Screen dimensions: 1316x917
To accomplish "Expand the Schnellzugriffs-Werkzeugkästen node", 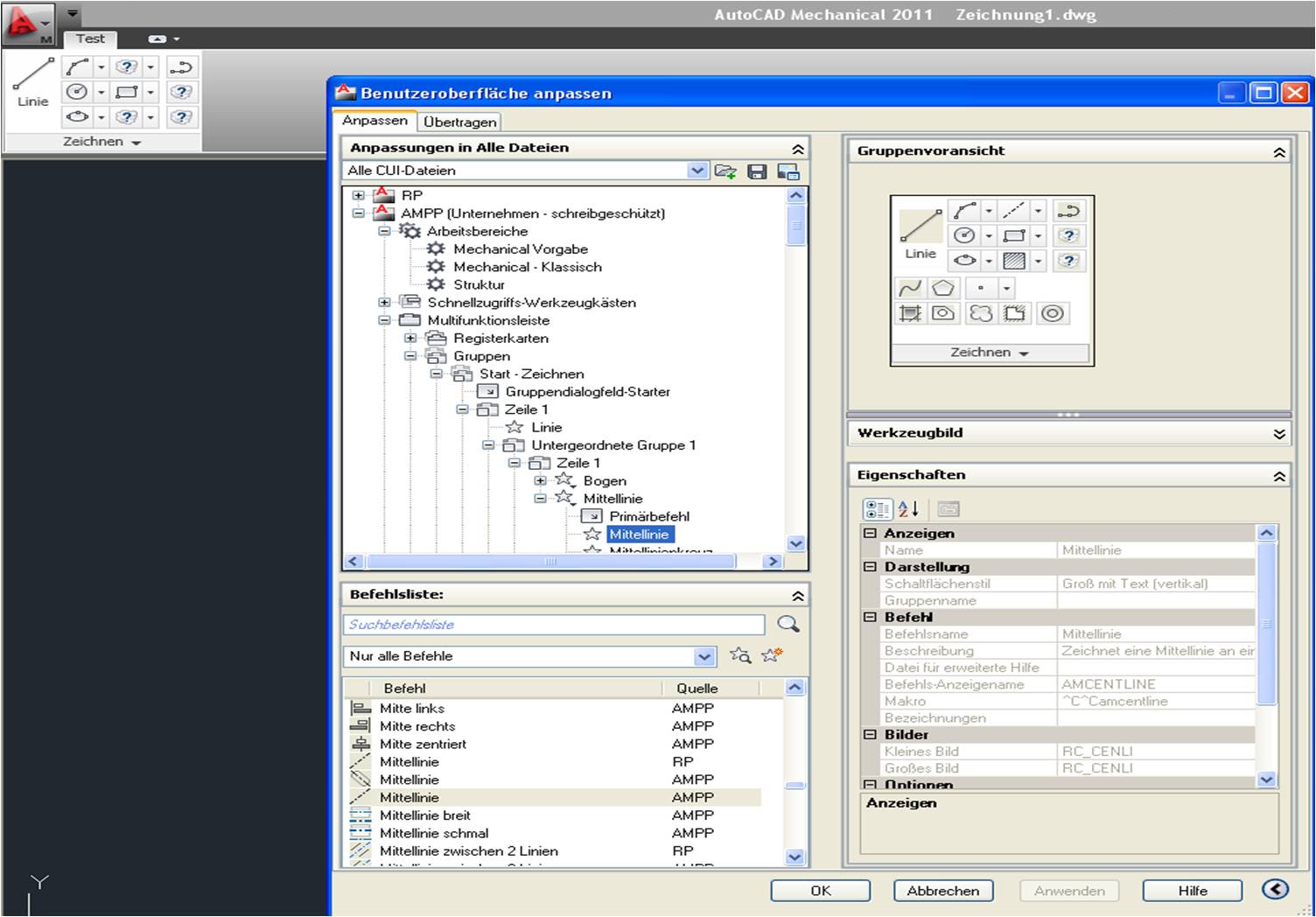I will (384, 302).
